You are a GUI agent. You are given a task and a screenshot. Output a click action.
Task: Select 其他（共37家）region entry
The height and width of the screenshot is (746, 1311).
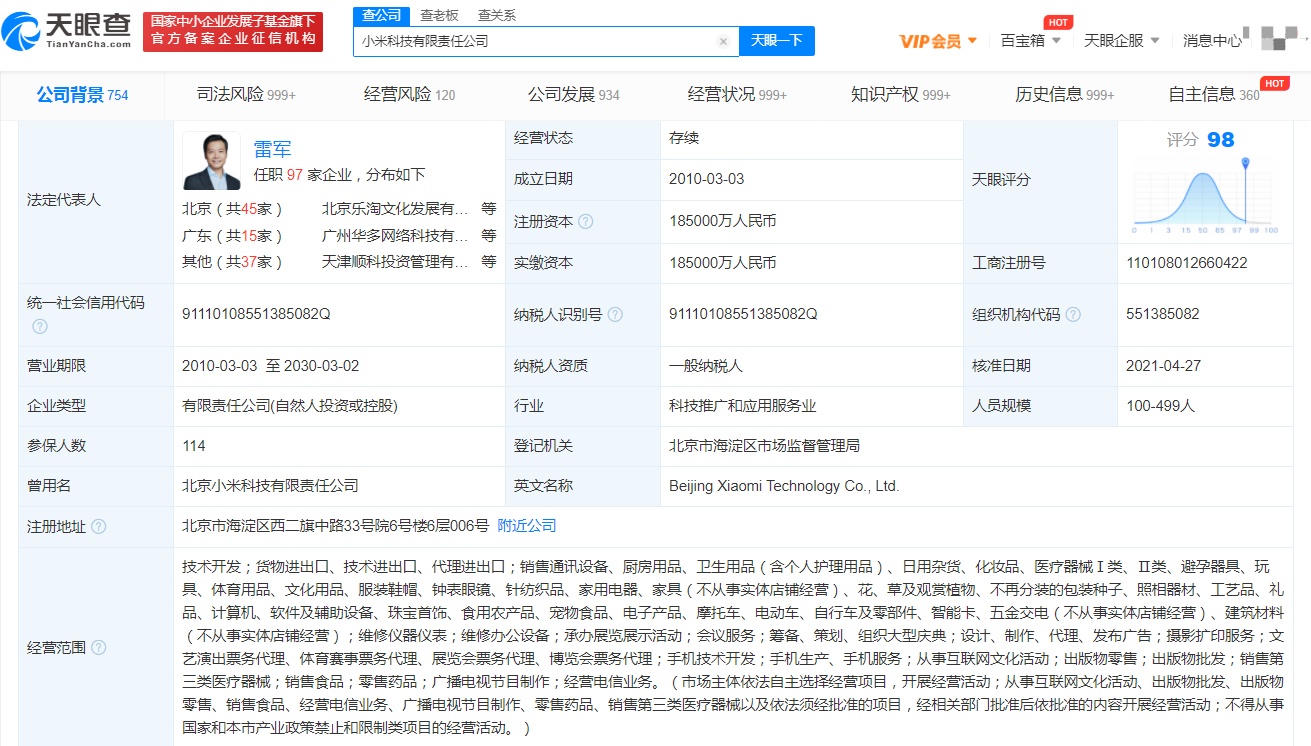tap(233, 262)
